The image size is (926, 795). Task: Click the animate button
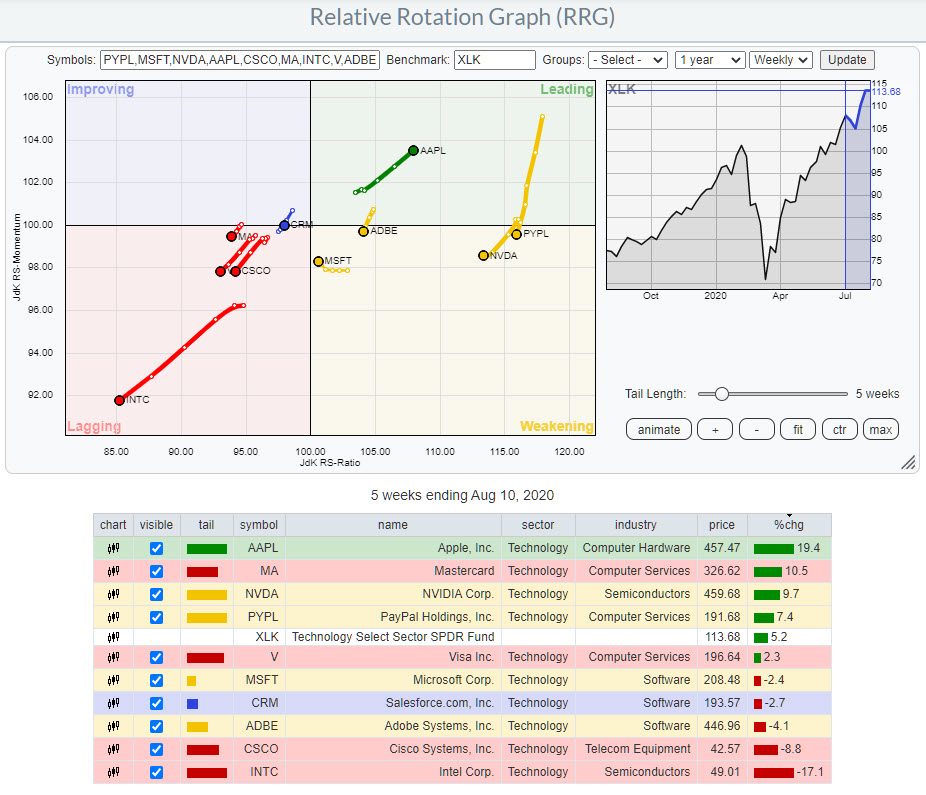click(x=658, y=429)
